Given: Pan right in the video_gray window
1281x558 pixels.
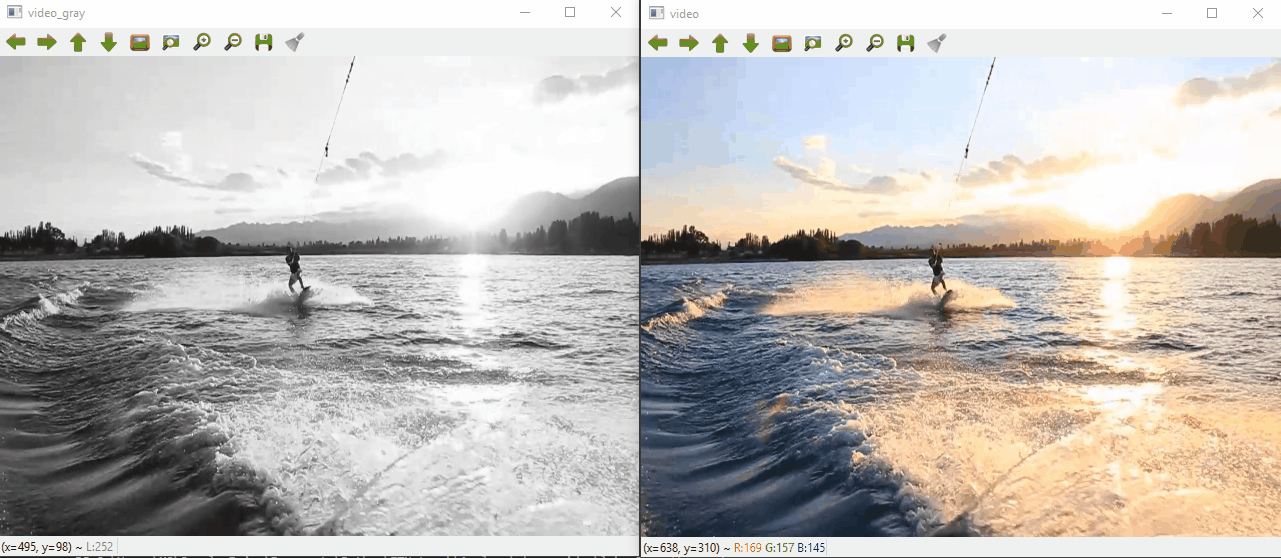Looking at the screenshot, I should (x=47, y=42).
